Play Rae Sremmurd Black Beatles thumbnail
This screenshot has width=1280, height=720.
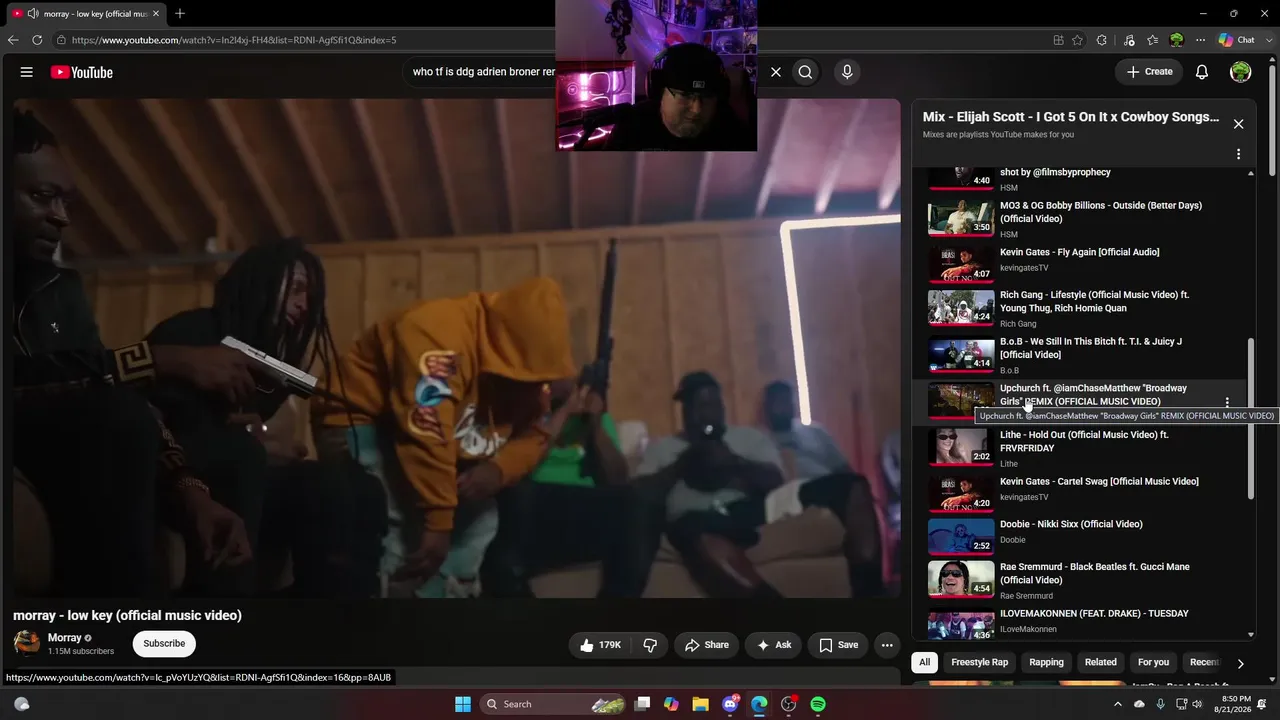[x=961, y=579]
